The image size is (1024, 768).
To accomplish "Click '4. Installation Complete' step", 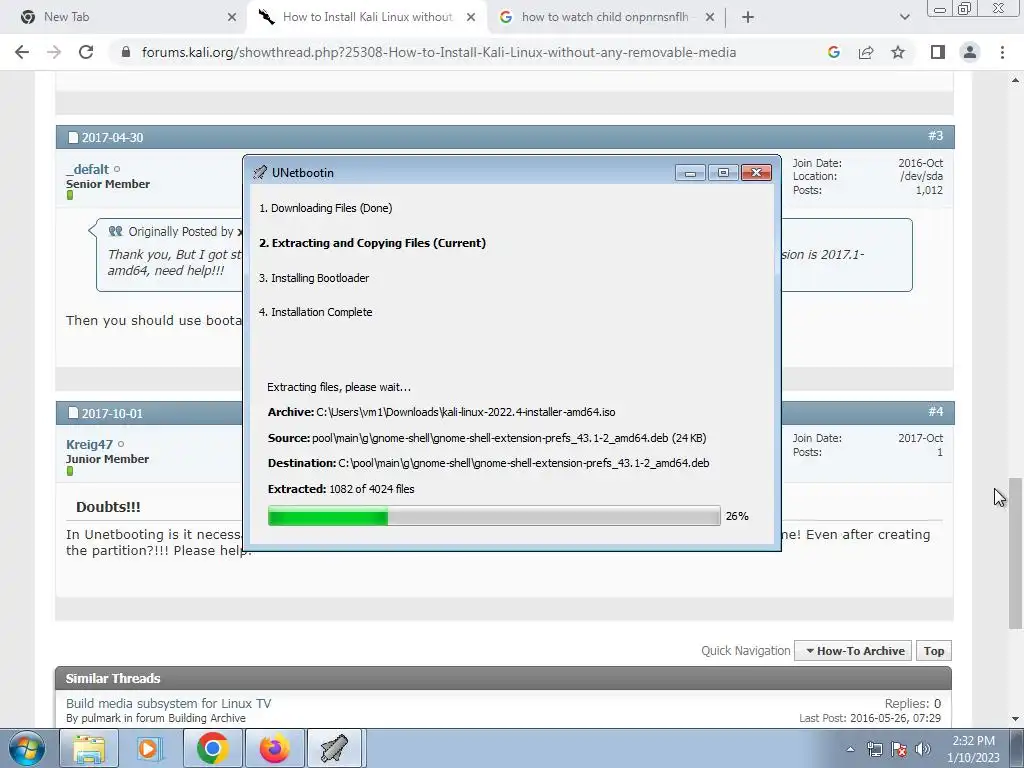I will pyautogui.click(x=315, y=312).
